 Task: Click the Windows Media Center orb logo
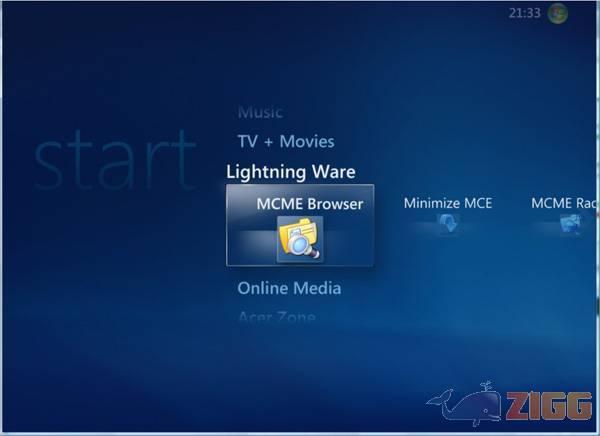pyautogui.click(x=557, y=13)
